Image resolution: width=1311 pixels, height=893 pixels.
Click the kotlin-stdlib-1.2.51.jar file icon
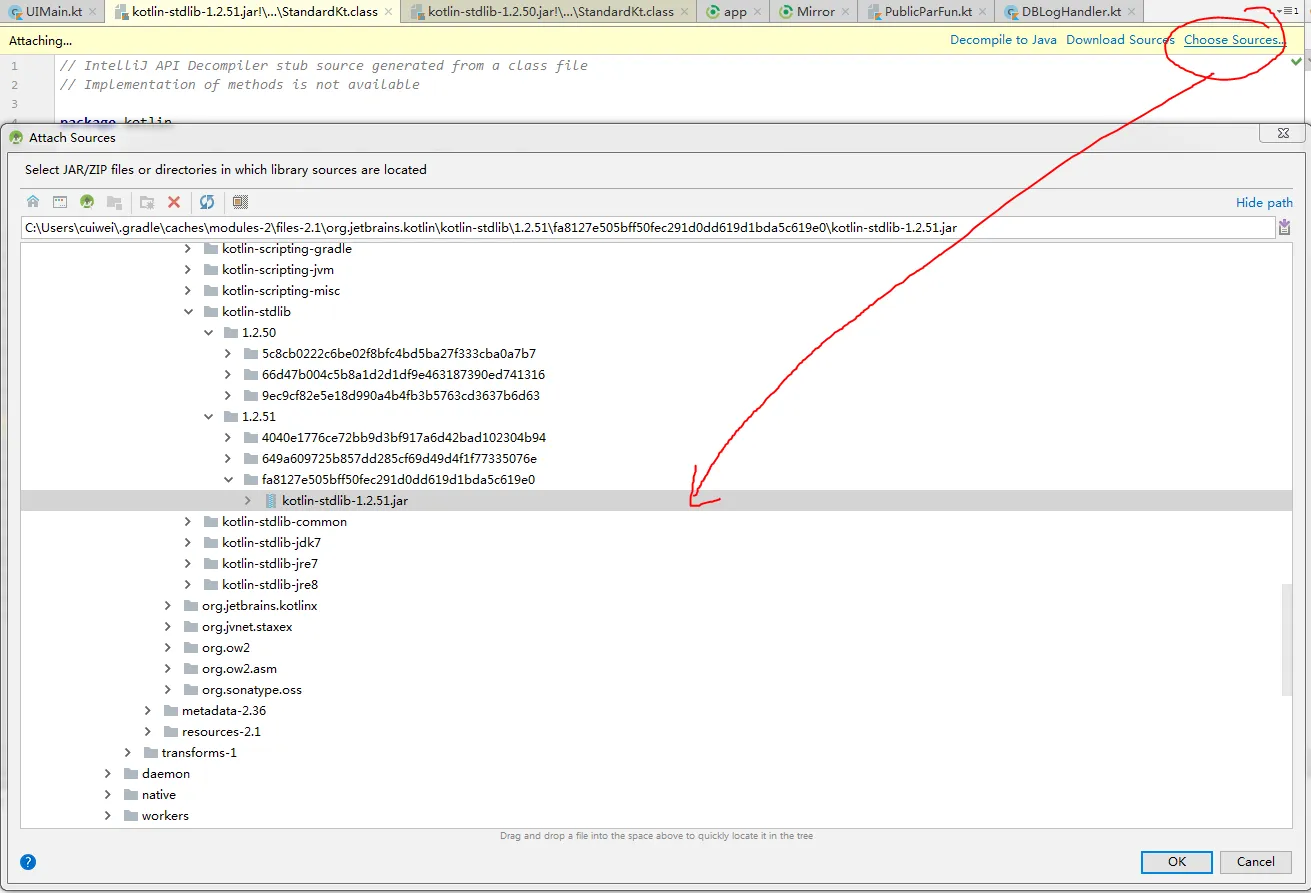[x=271, y=500]
